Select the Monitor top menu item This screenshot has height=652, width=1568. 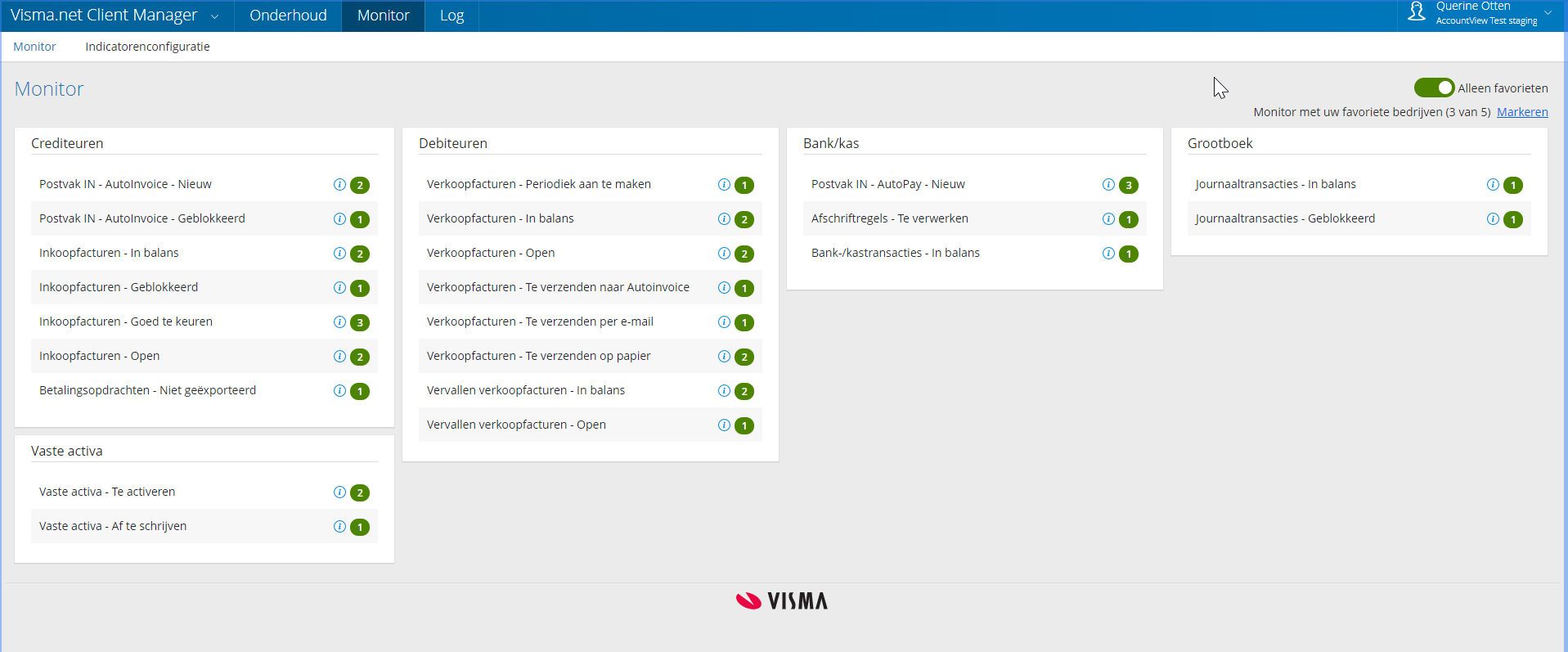383,16
